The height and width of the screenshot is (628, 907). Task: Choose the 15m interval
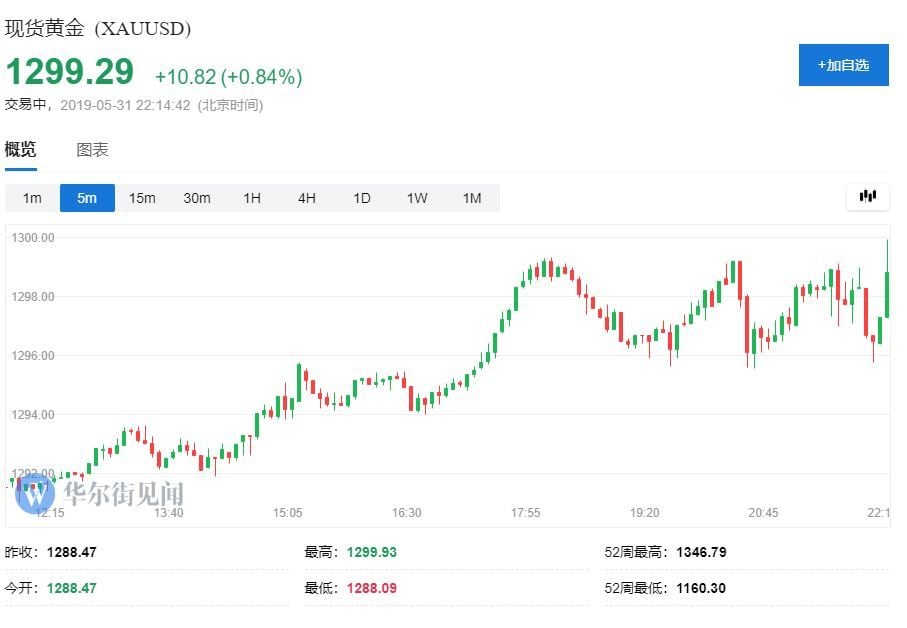coord(142,198)
